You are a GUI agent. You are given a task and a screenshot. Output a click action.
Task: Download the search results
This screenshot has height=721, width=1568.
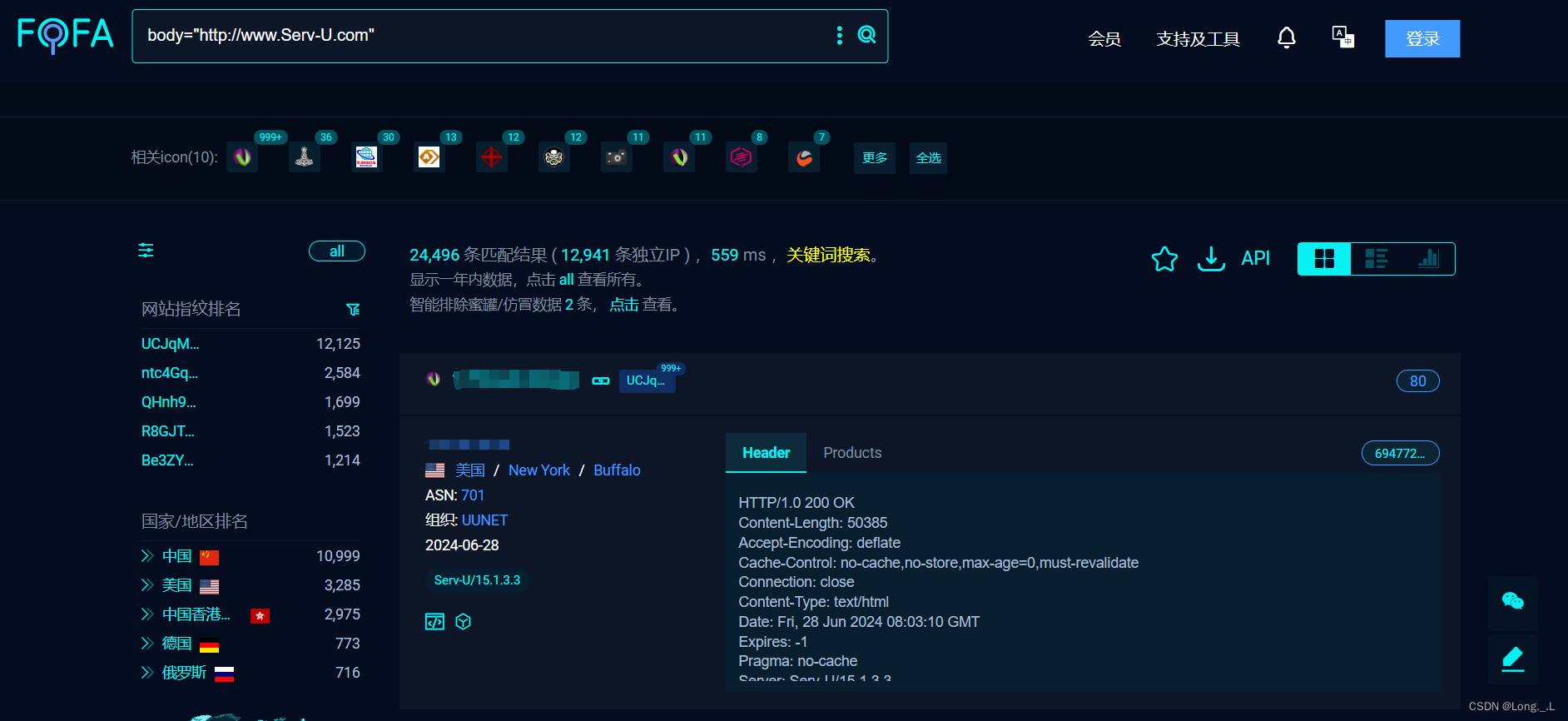(1211, 259)
